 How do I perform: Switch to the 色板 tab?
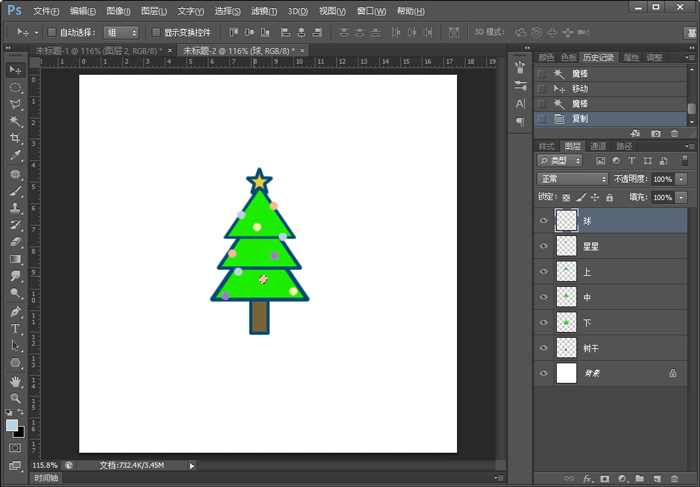tap(569, 57)
